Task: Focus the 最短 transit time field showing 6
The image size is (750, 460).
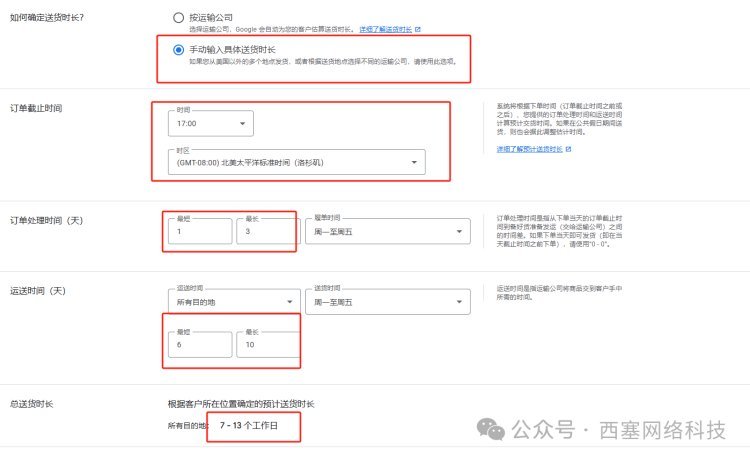Action: (198, 343)
